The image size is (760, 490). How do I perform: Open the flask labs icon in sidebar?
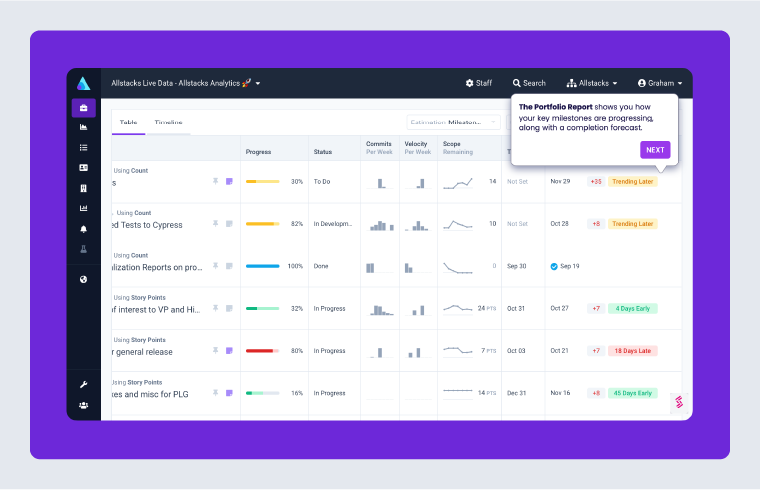click(x=84, y=247)
